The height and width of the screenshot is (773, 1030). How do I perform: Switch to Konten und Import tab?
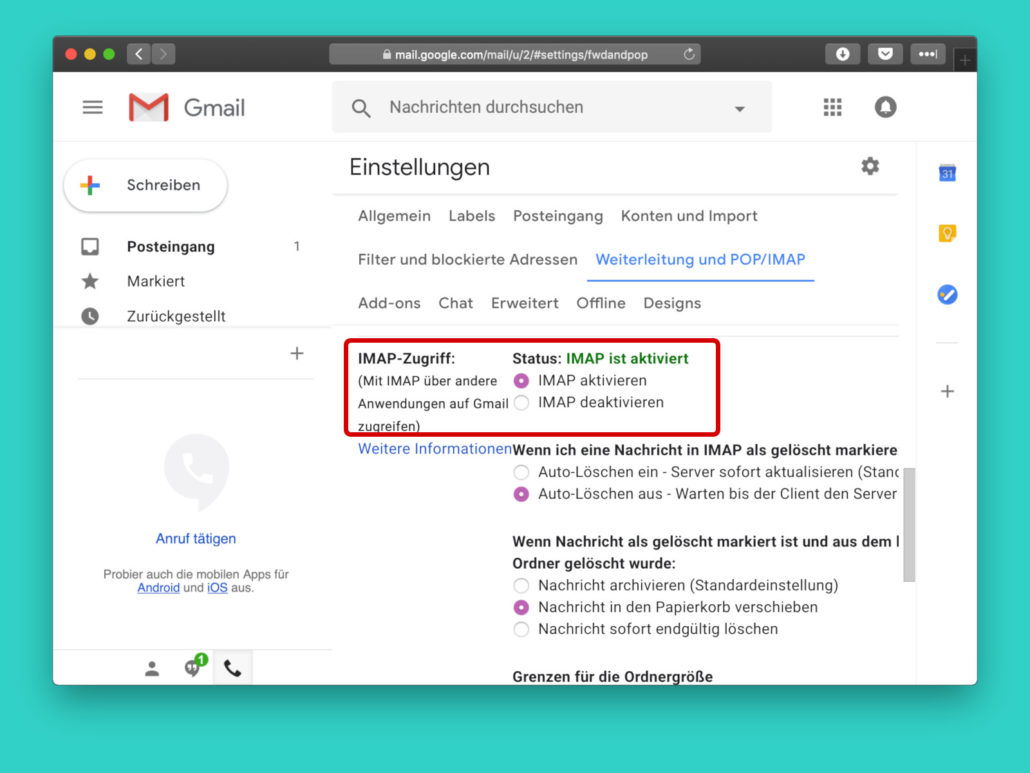pos(688,216)
